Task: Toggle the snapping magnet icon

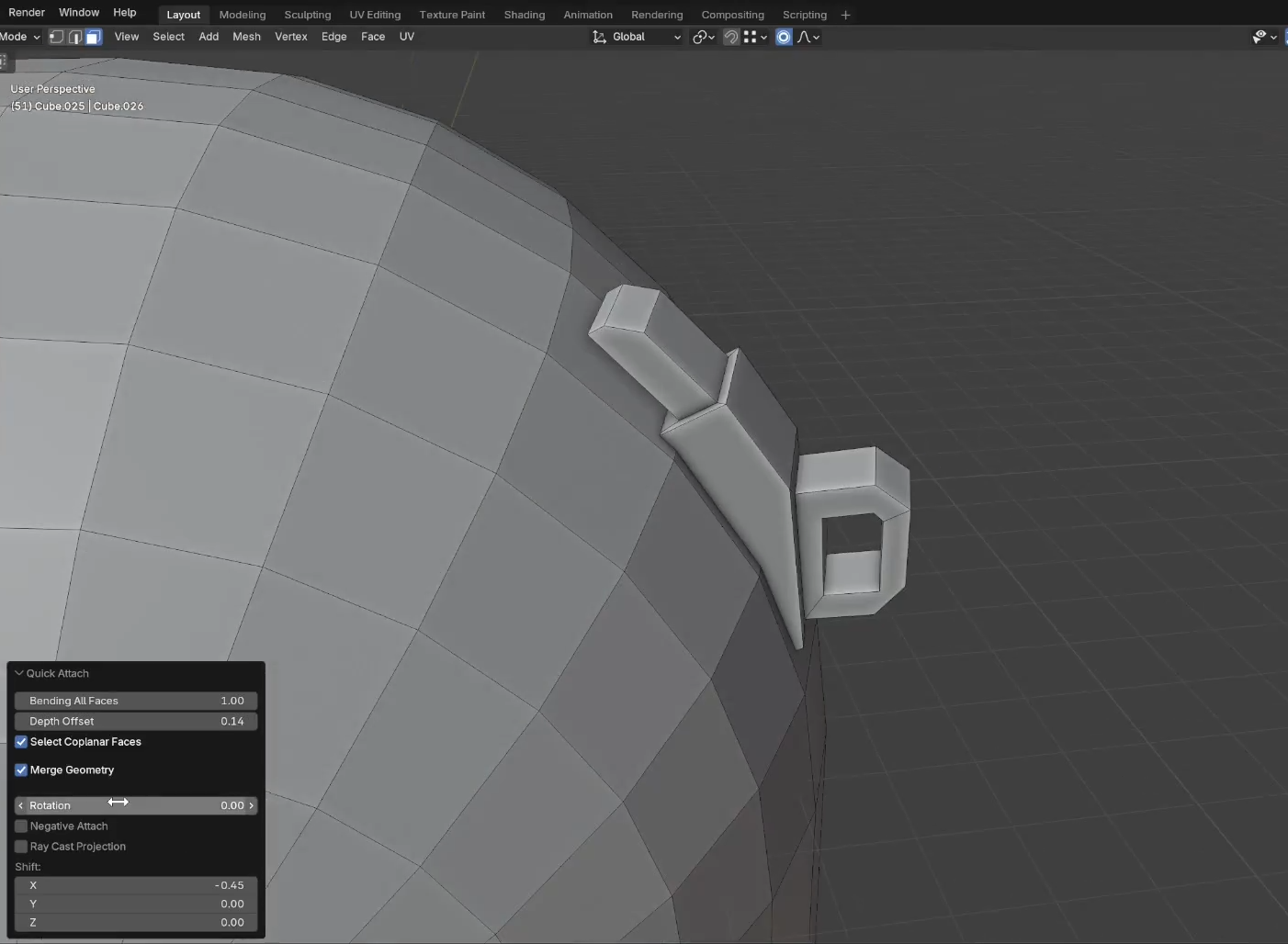Action: click(730, 37)
